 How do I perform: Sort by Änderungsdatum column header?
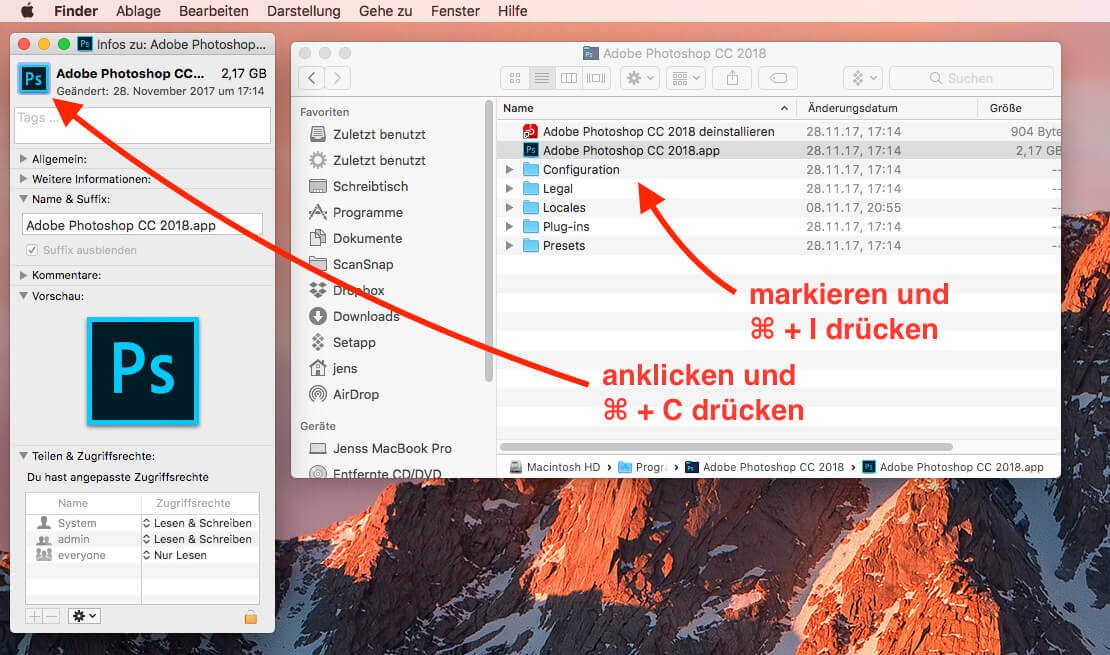tap(887, 108)
